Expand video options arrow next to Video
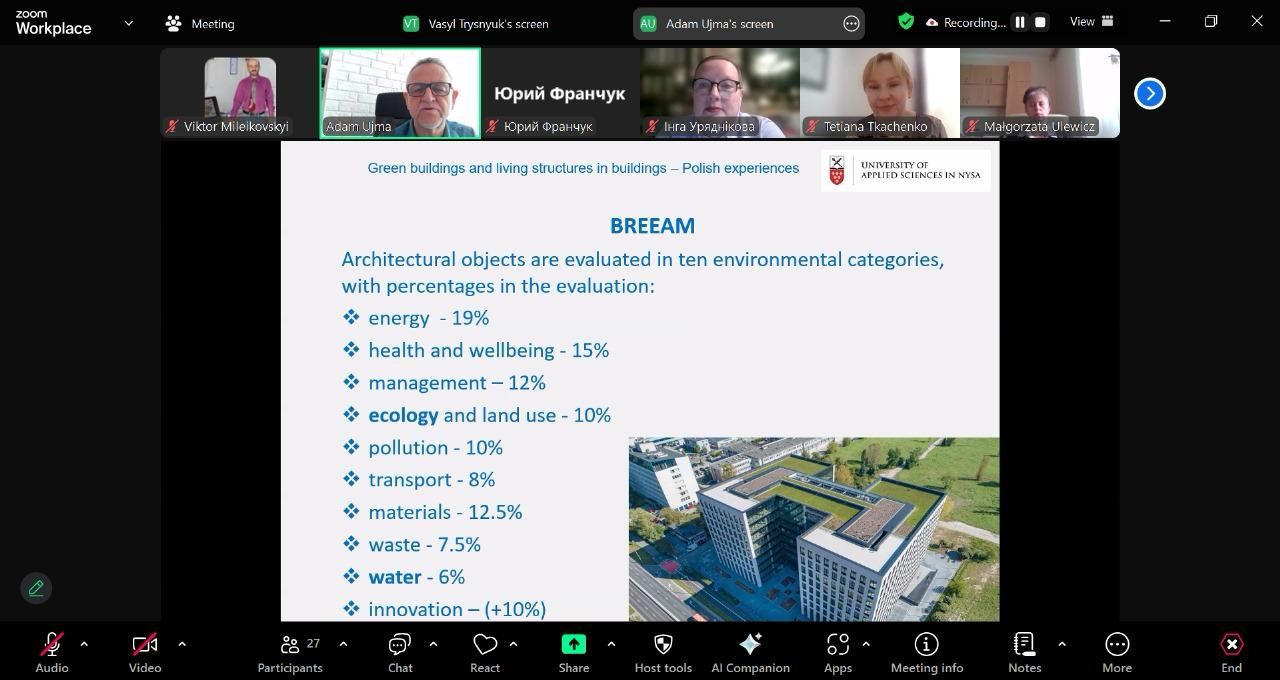Screen dimensions: 1280x680 [182, 644]
